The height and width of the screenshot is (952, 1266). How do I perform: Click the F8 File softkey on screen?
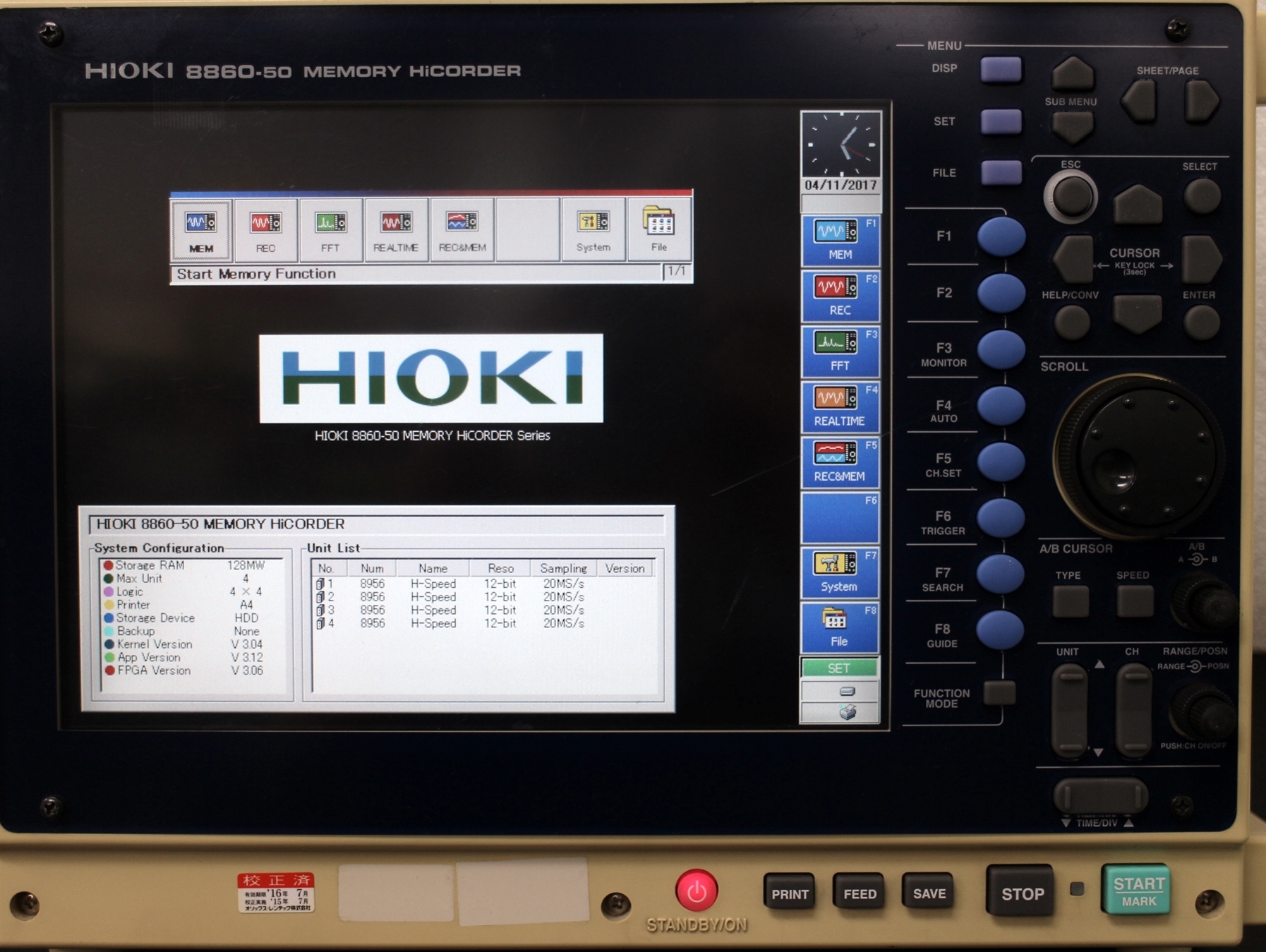(840, 627)
